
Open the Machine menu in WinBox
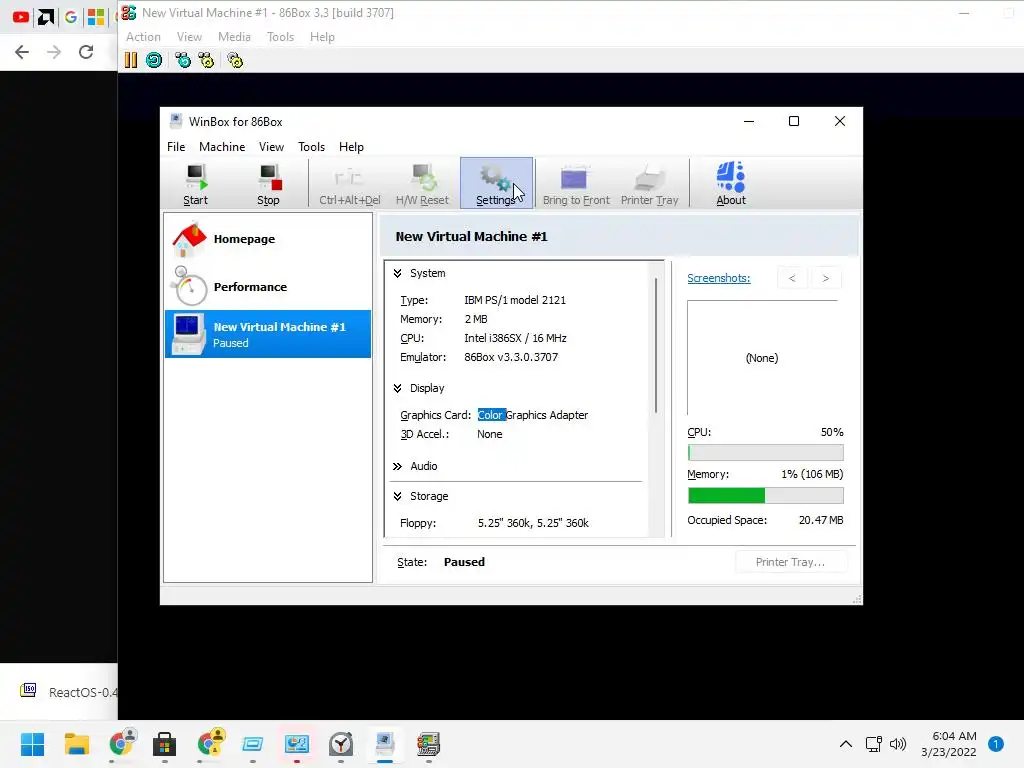pos(222,147)
